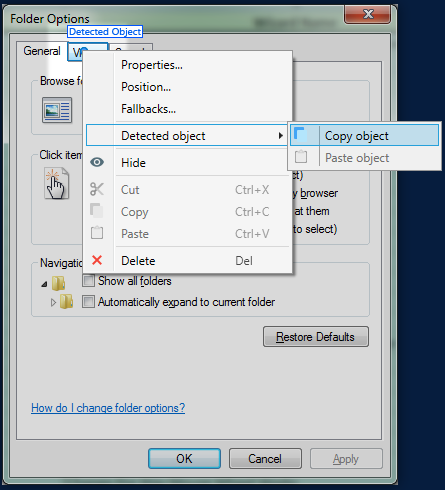The image size is (445, 490).
Task: Select Cut menu entry
Action: point(187,190)
